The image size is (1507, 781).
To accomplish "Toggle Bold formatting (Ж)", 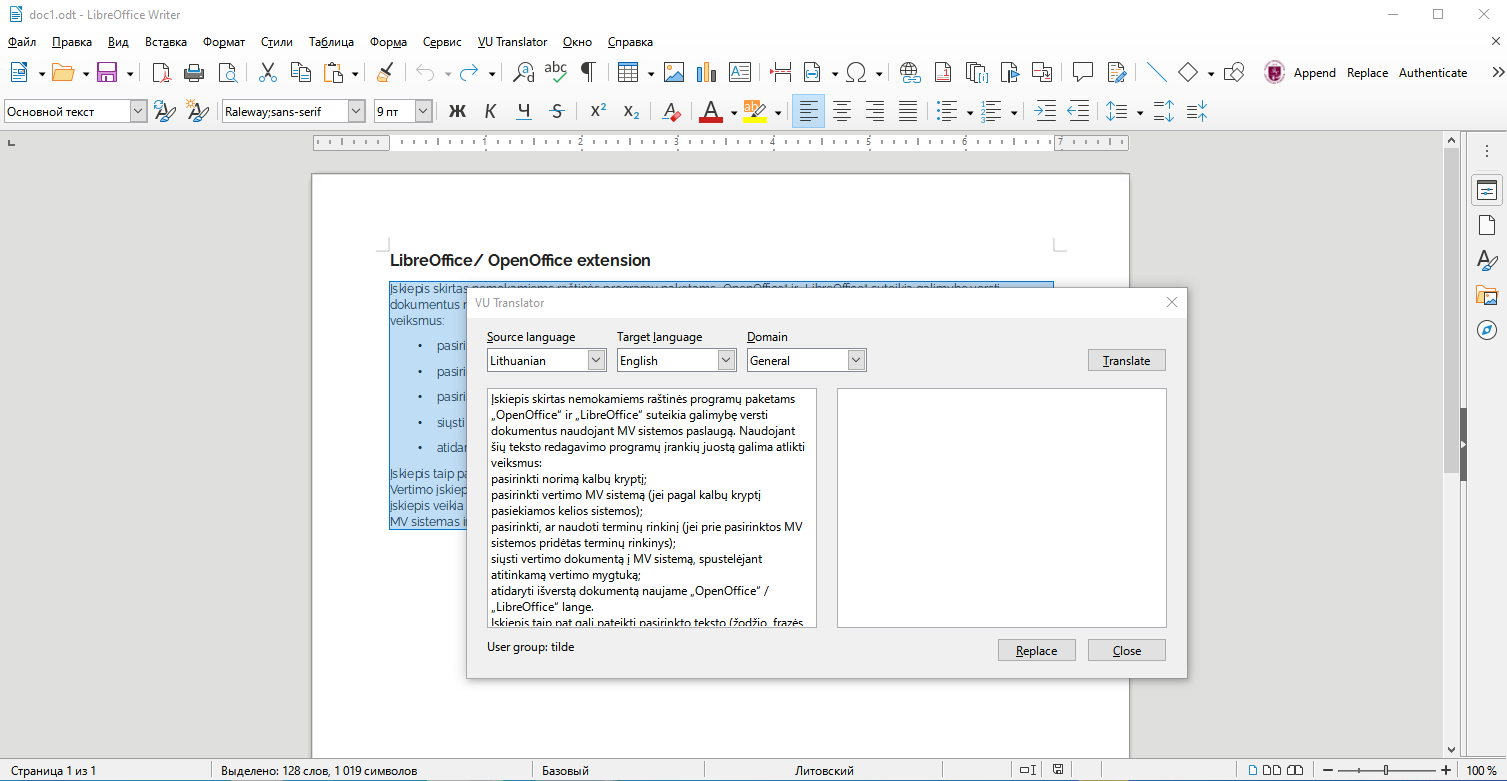I will pyautogui.click(x=457, y=111).
